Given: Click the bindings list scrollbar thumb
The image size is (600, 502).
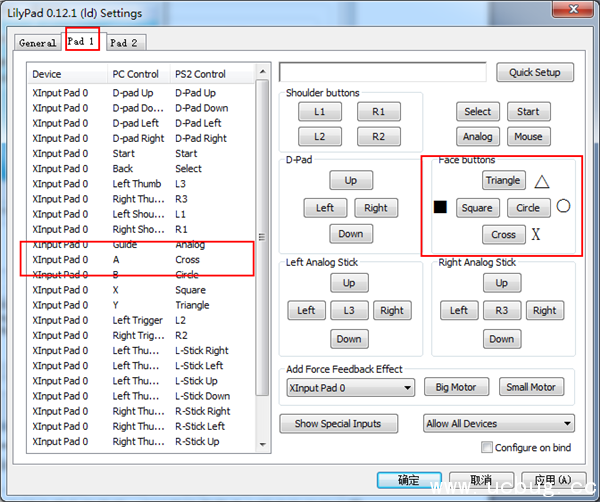Looking at the screenshot, I should click(262, 237).
